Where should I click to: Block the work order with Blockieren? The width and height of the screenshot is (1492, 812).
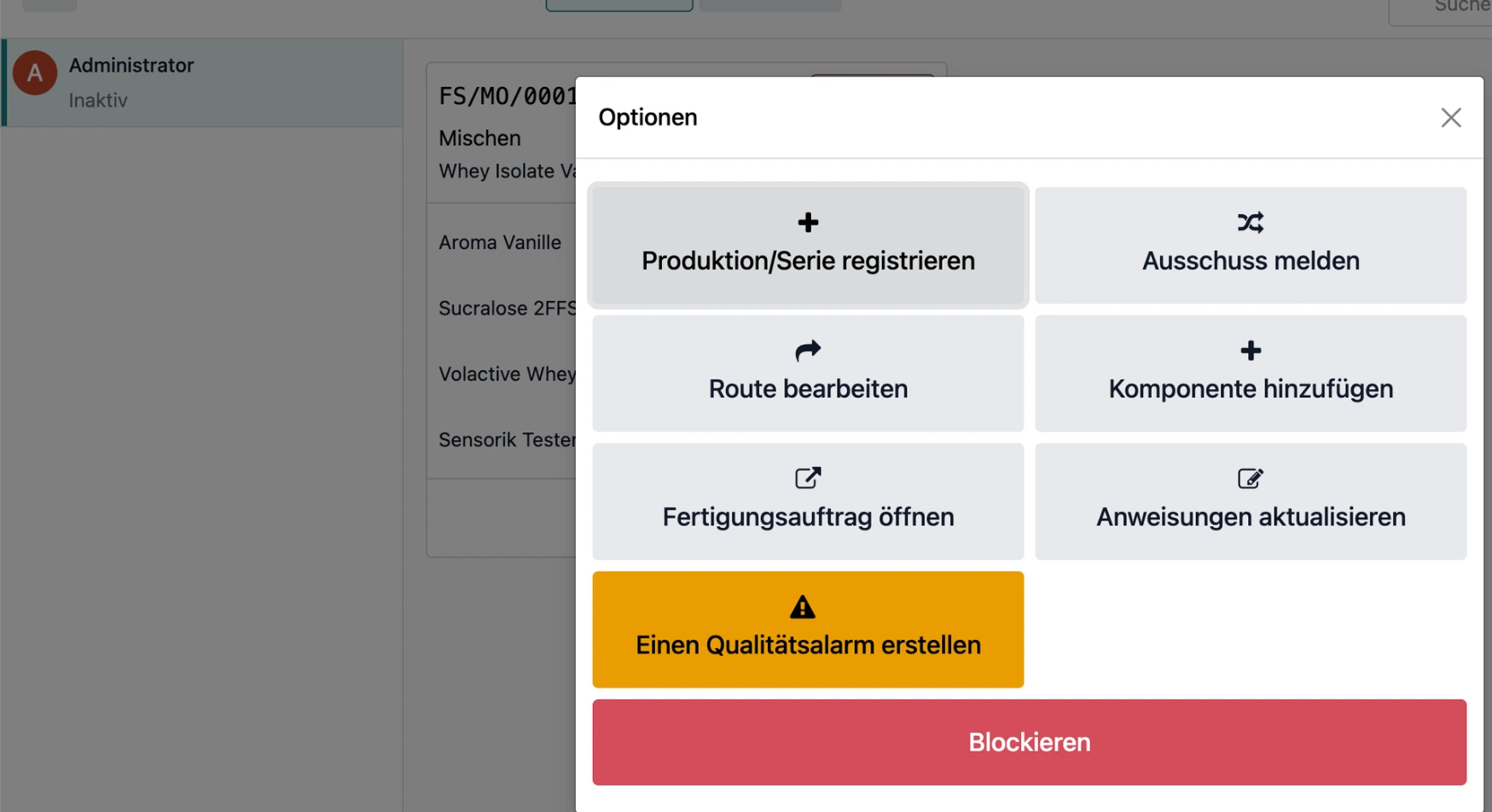pos(1029,741)
